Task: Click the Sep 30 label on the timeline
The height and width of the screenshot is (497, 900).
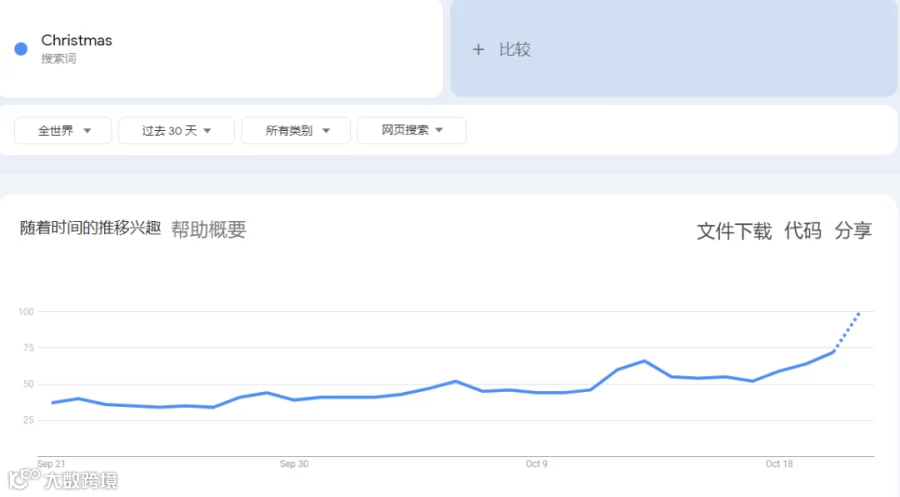Action: click(x=294, y=464)
